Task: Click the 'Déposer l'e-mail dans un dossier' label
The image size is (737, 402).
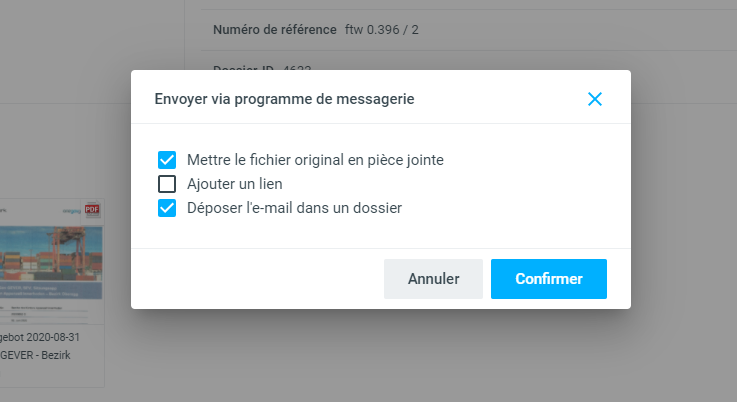Action: point(294,209)
